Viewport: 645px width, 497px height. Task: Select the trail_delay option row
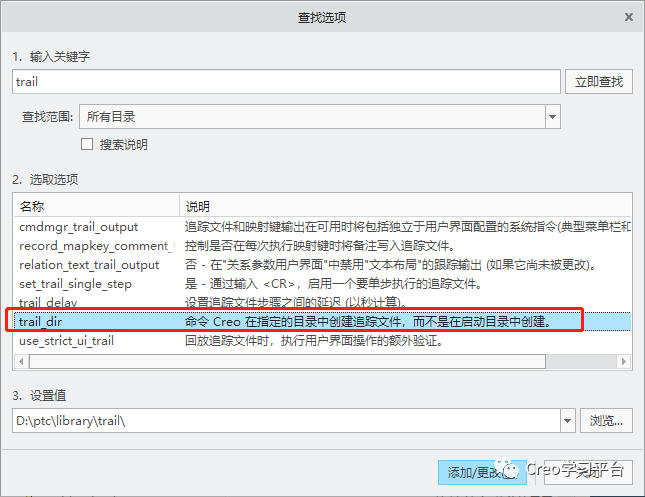(322, 302)
